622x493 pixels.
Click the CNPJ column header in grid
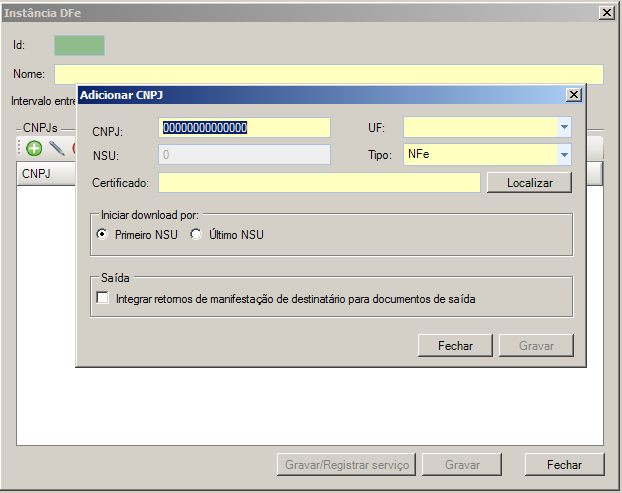click(x=46, y=174)
